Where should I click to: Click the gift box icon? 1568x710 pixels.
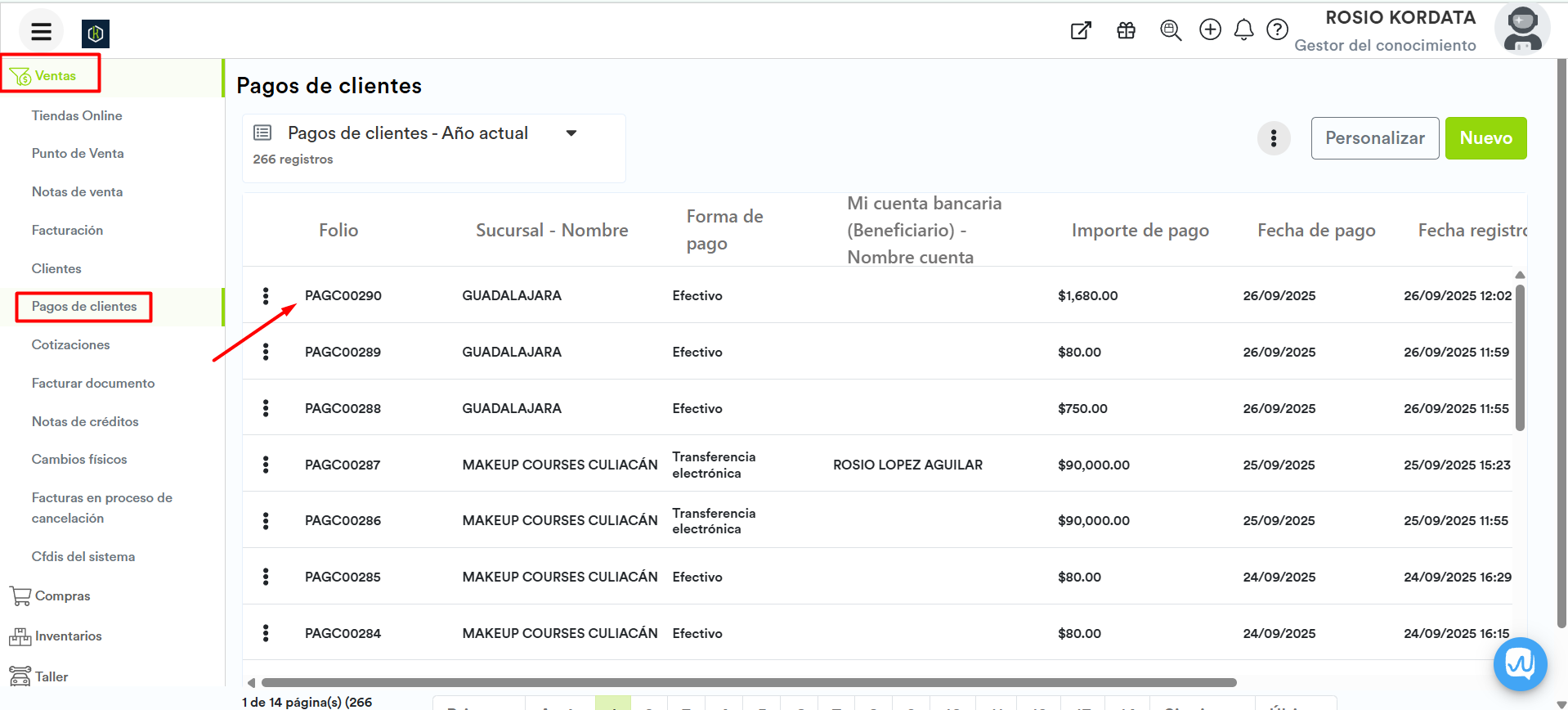(x=1126, y=31)
